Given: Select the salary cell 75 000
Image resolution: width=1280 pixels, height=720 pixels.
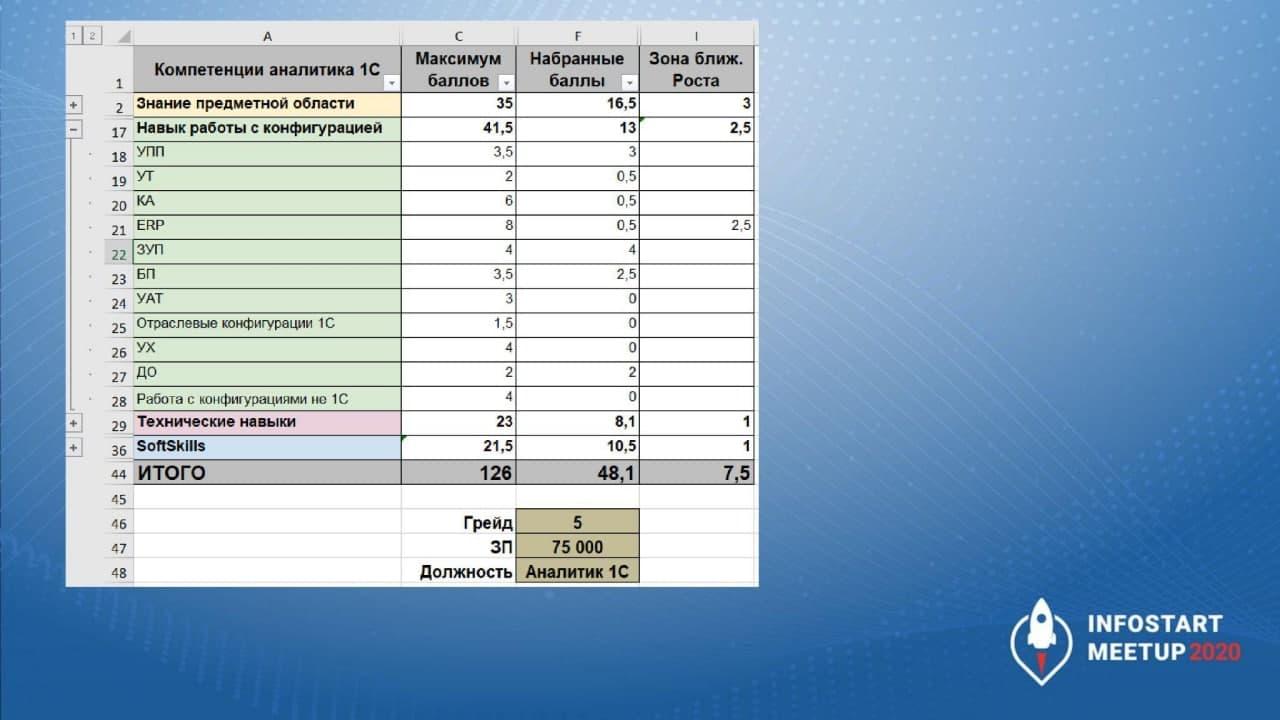Looking at the screenshot, I should click(578, 547).
